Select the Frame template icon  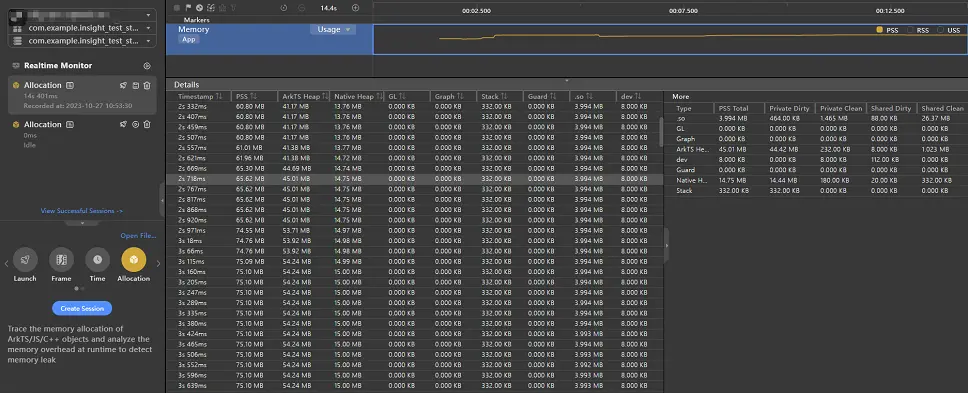pos(61,260)
